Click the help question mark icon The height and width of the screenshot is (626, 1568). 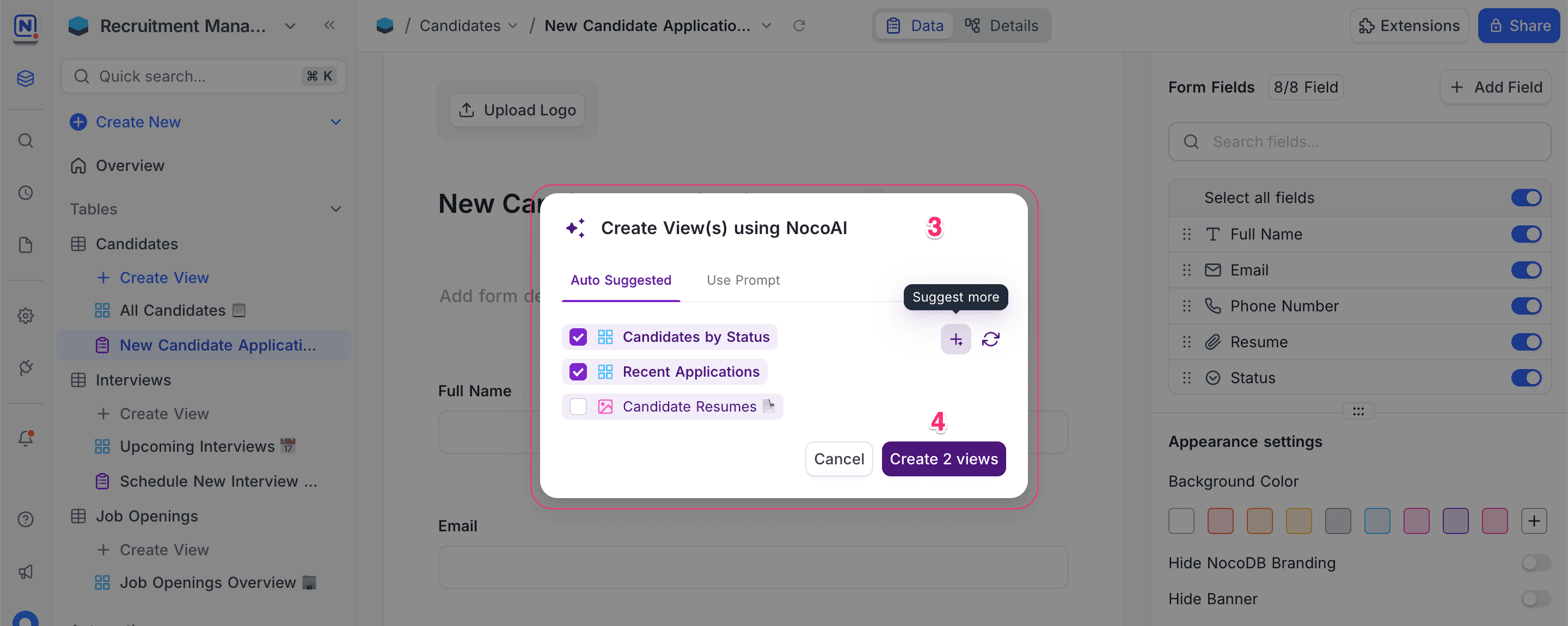click(x=26, y=519)
